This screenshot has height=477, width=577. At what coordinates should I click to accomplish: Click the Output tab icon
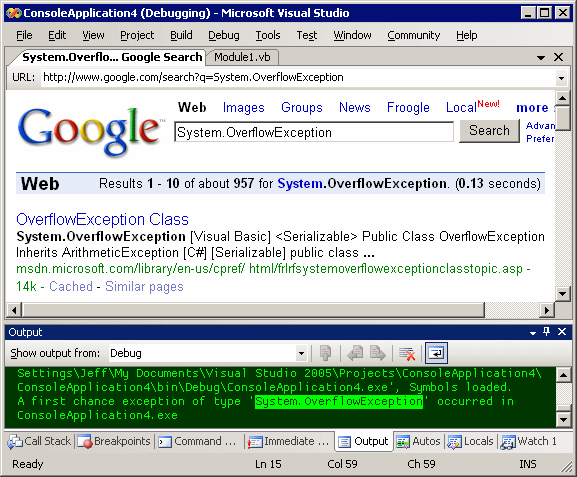click(x=344, y=442)
